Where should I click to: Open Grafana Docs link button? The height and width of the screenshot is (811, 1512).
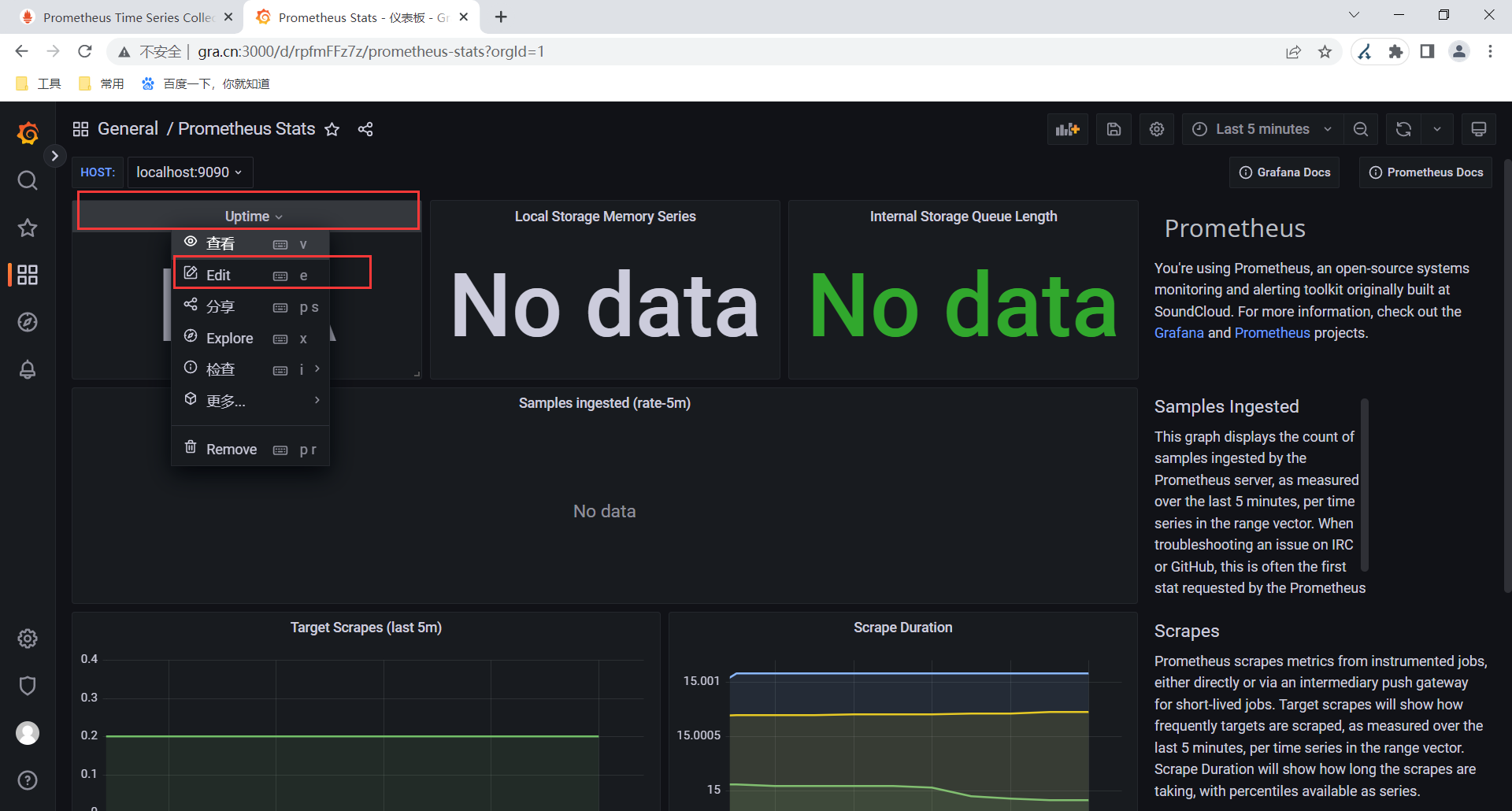click(1284, 172)
